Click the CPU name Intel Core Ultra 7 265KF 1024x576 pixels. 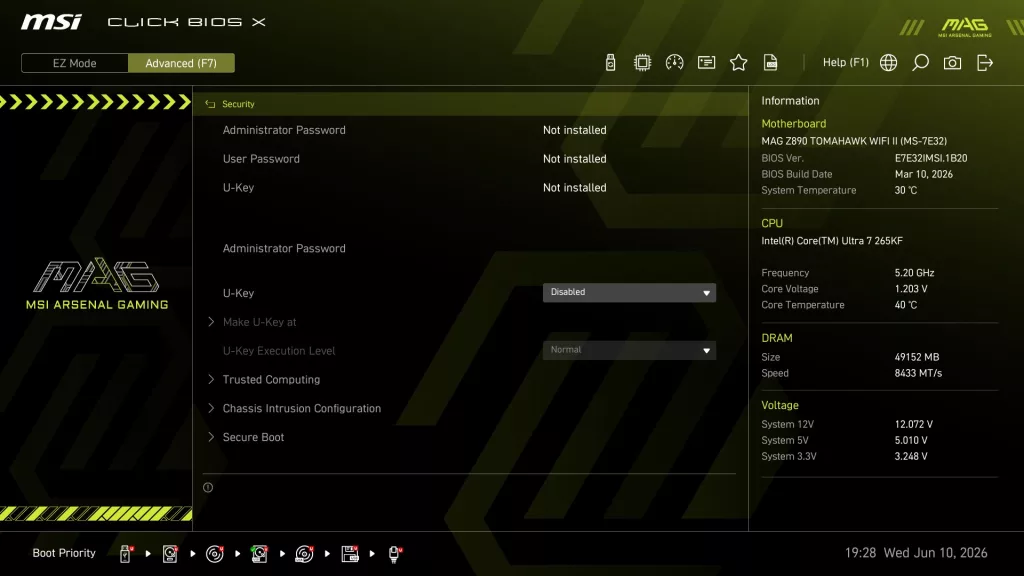832,241
